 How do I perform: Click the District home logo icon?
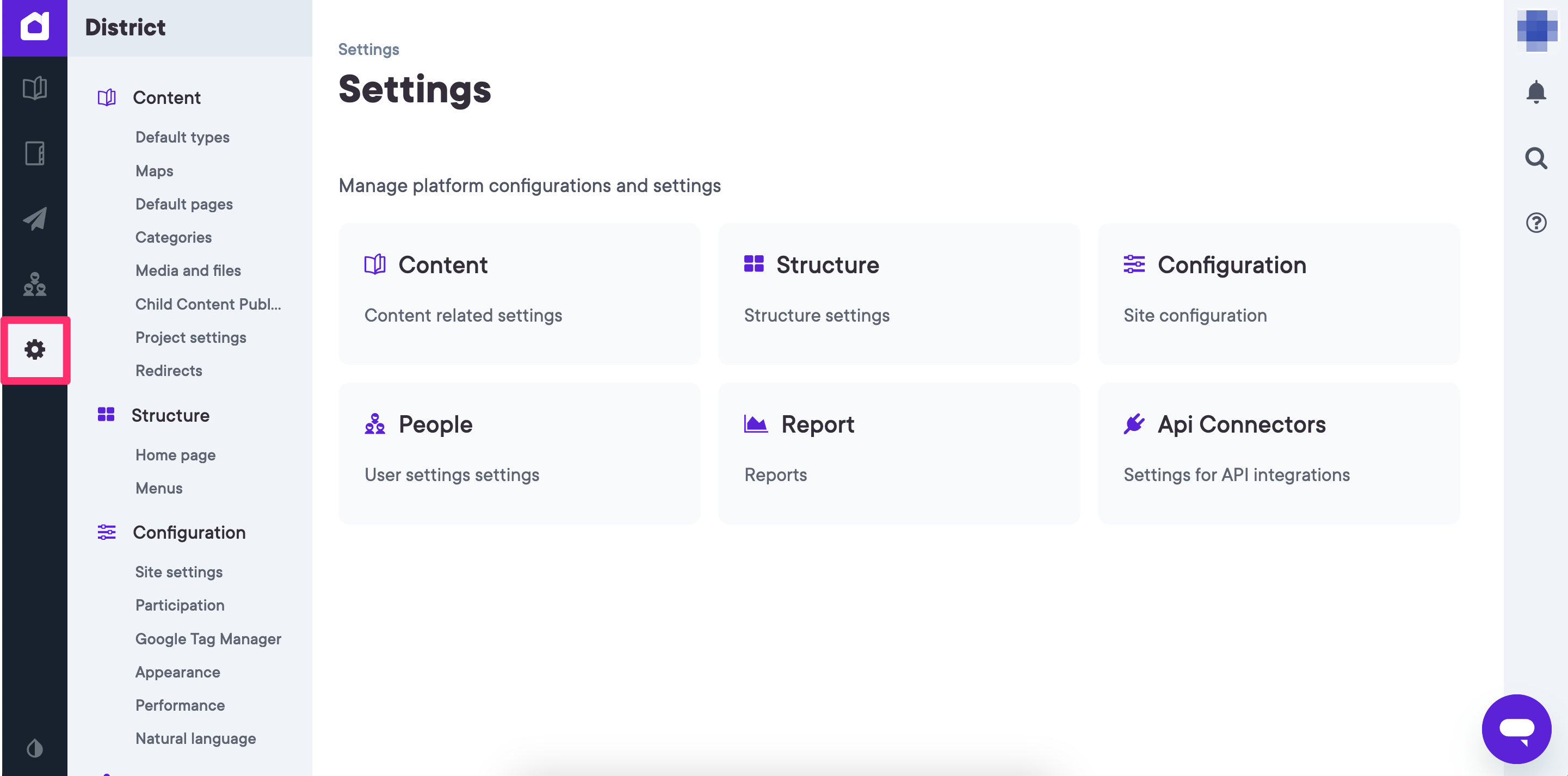point(35,27)
